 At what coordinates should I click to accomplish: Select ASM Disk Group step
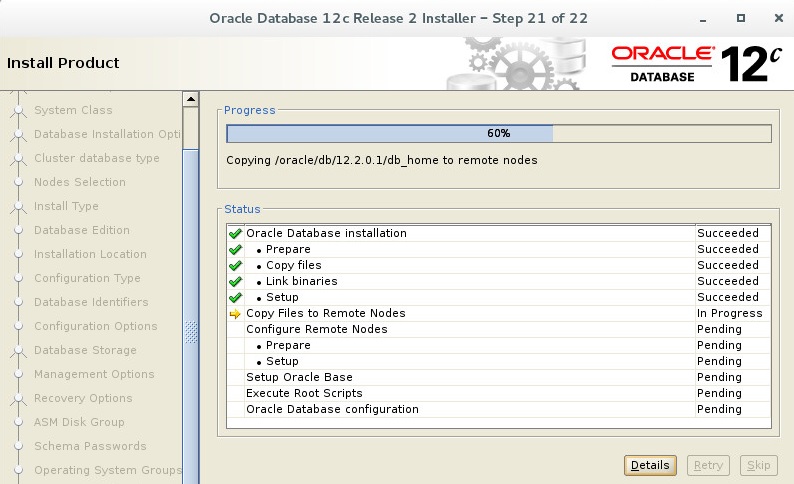point(79,422)
